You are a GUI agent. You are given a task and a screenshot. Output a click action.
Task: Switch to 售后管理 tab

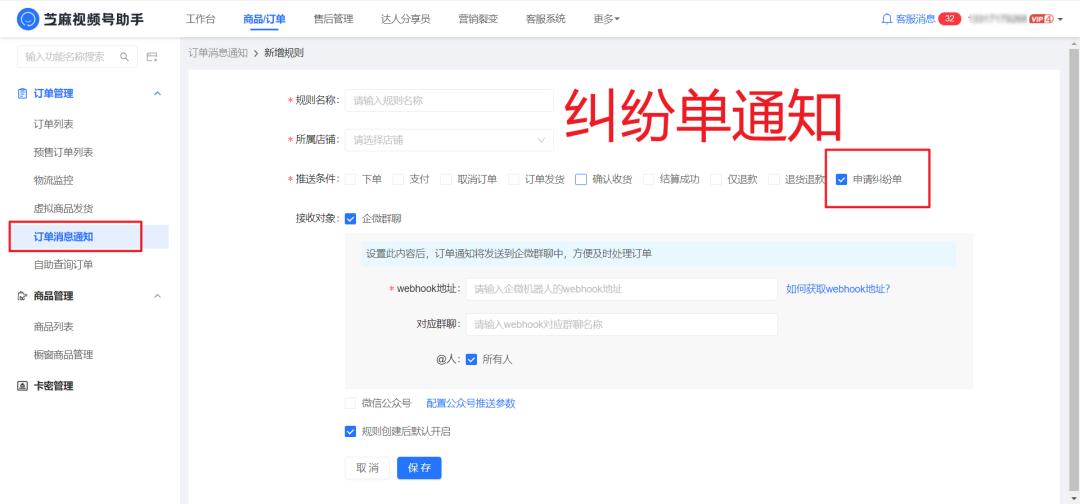pyautogui.click(x=333, y=19)
